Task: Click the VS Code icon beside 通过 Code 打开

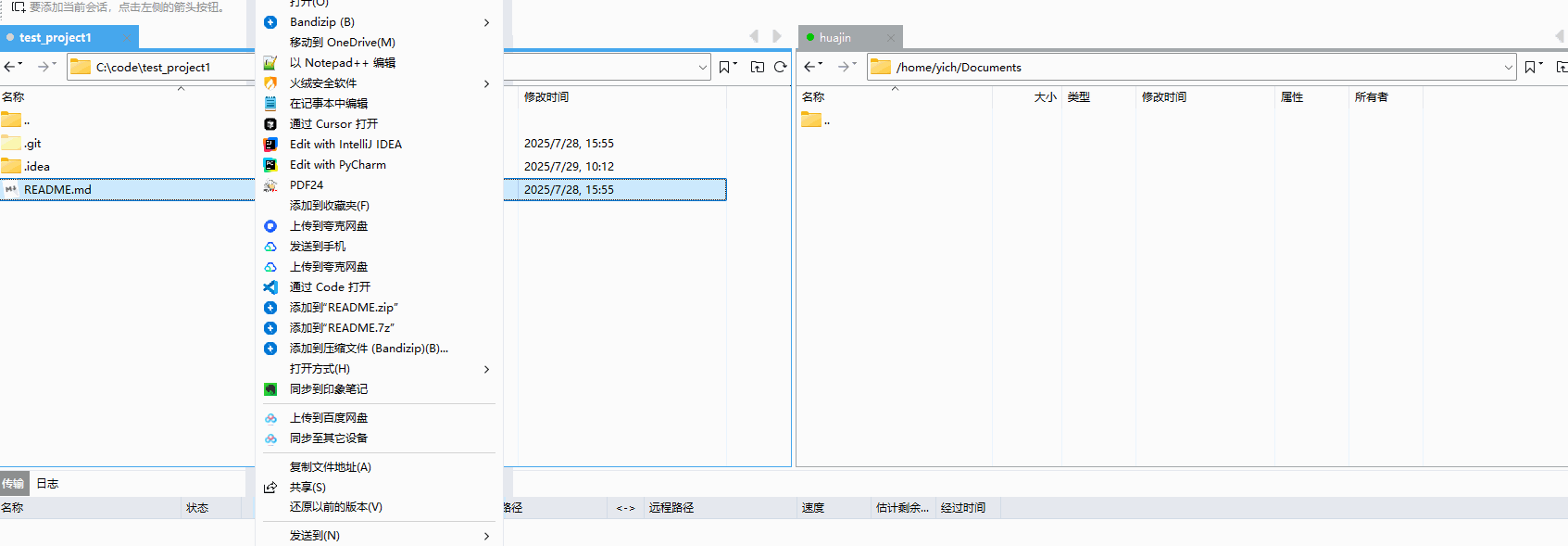Action: point(270,287)
